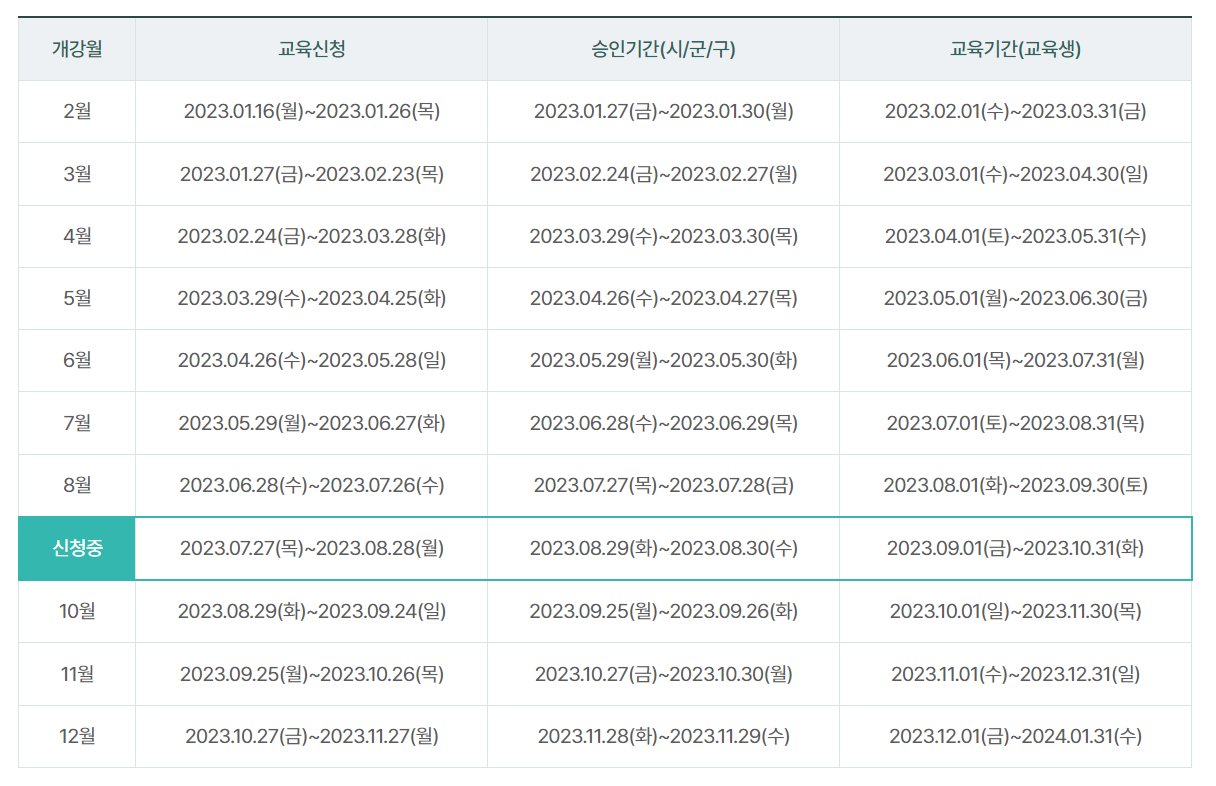Image resolution: width=1216 pixels, height=786 pixels.
Task: Click 2023.07.27(목)~2023.07.28(금) approval period
Action: click(x=663, y=485)
